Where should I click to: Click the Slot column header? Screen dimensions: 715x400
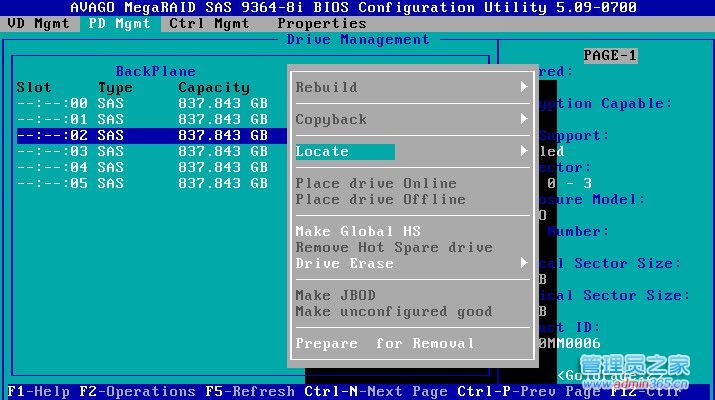(34, 88)
